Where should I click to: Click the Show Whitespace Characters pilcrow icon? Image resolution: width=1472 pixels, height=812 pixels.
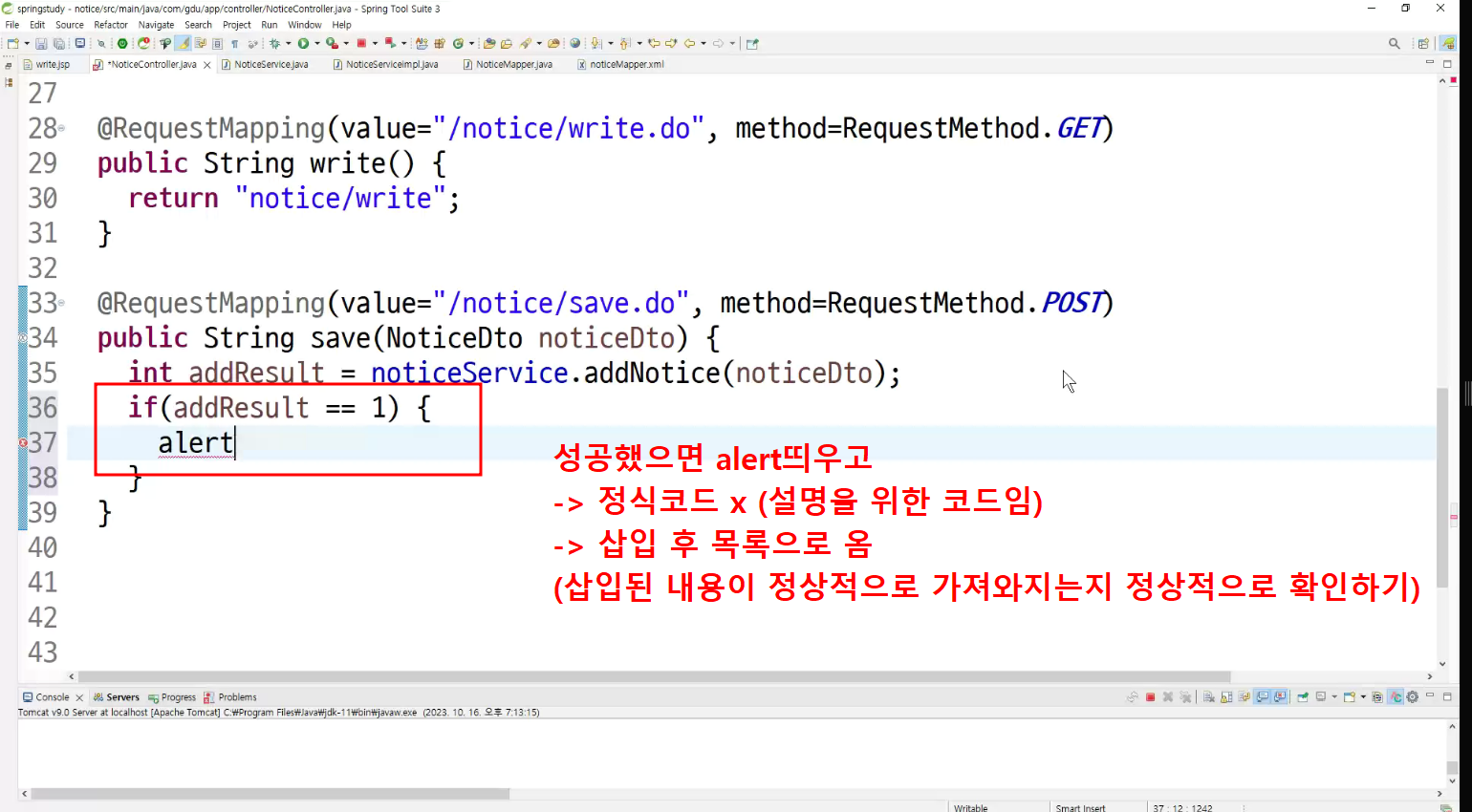click(235, 43)
